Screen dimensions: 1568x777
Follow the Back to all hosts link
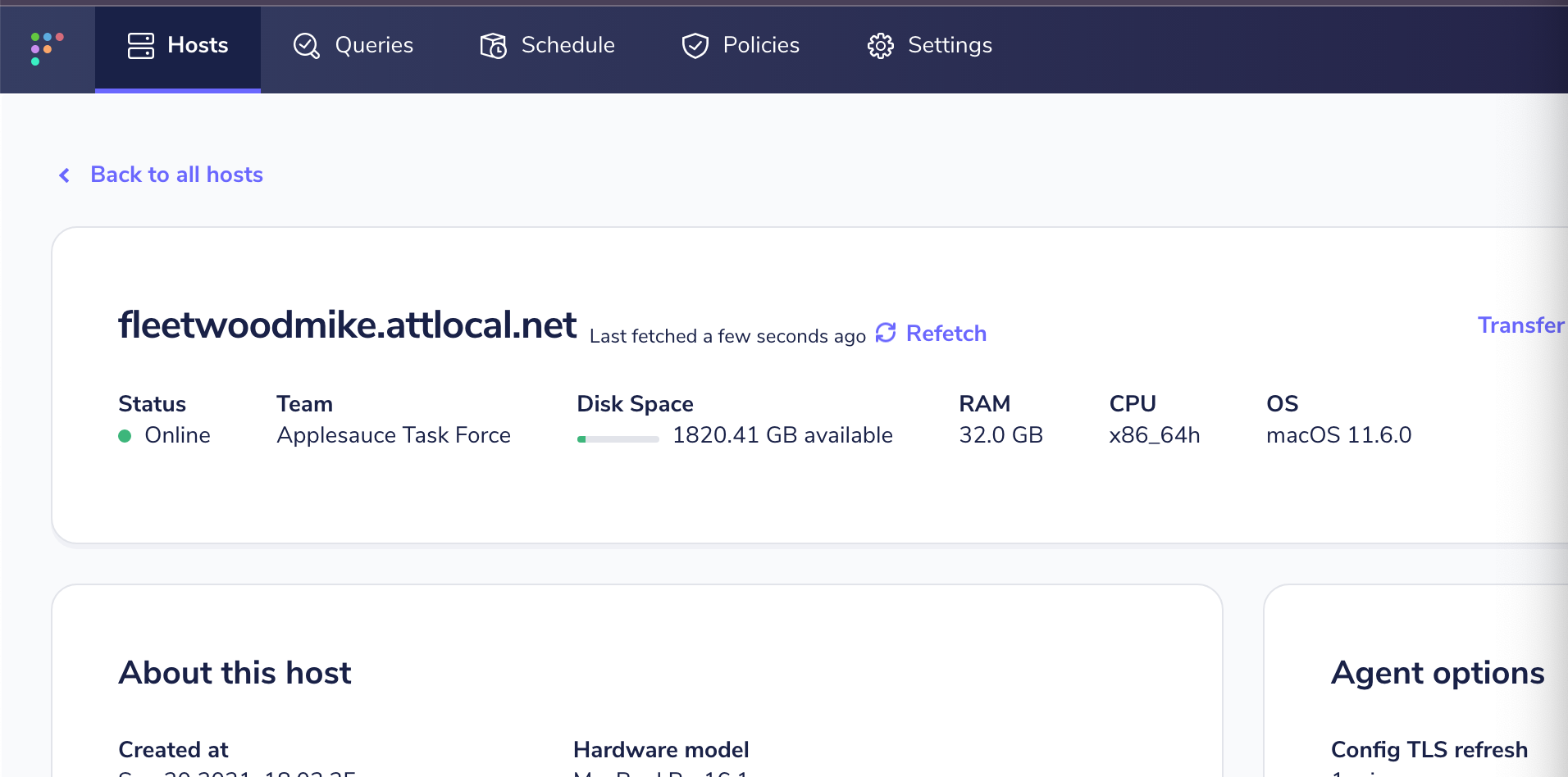176,175
